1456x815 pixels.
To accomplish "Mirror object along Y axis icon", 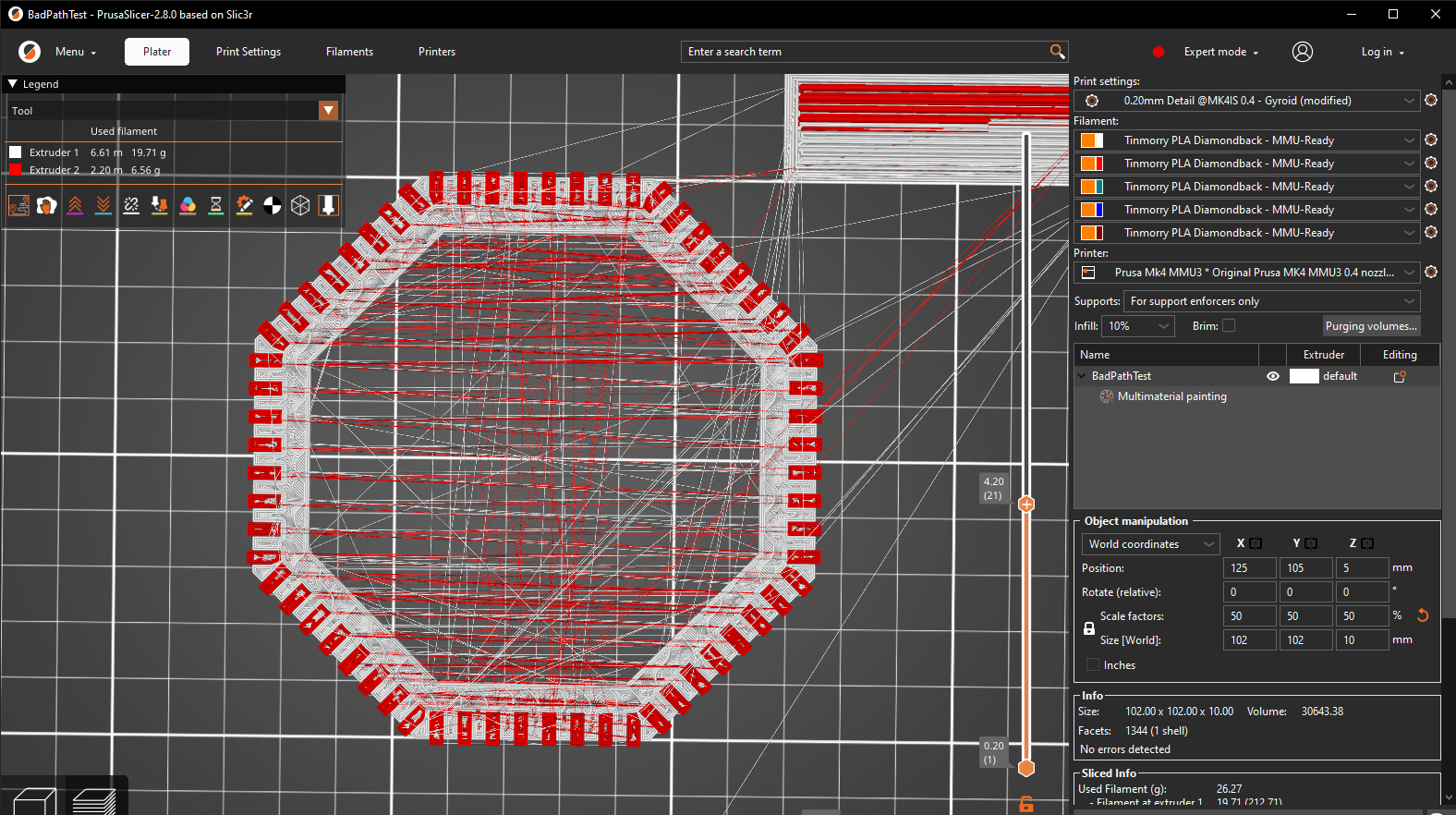I will point(1311,543).
